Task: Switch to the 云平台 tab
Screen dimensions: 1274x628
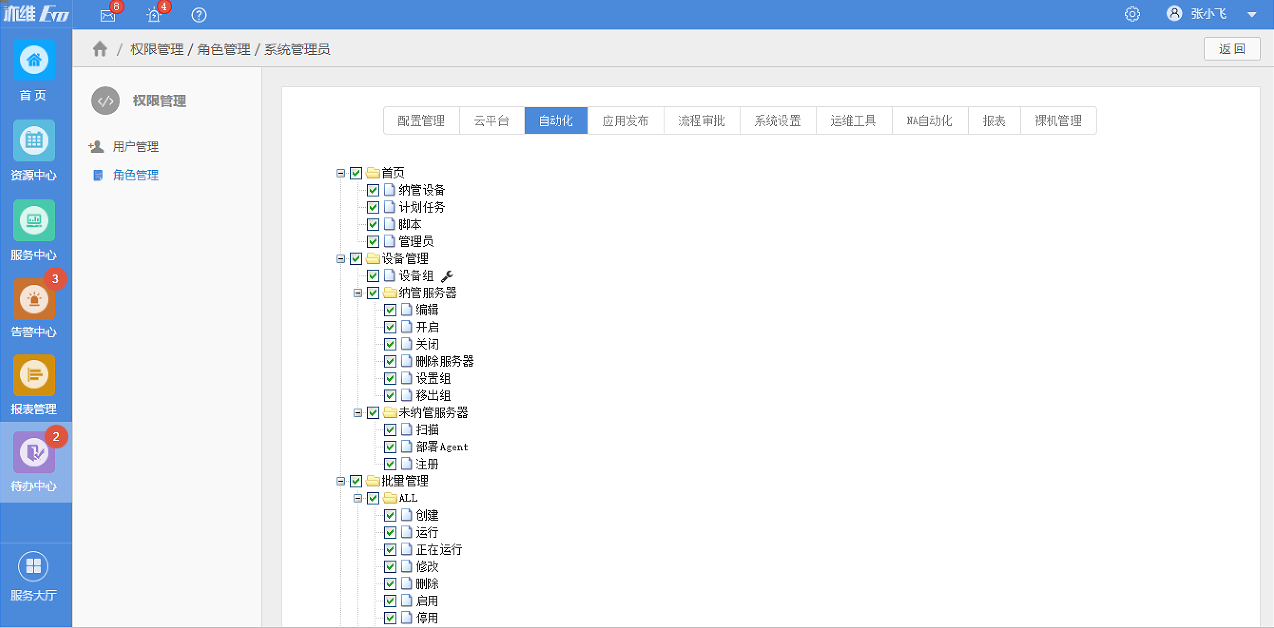Action: click(x=491, y=121)
